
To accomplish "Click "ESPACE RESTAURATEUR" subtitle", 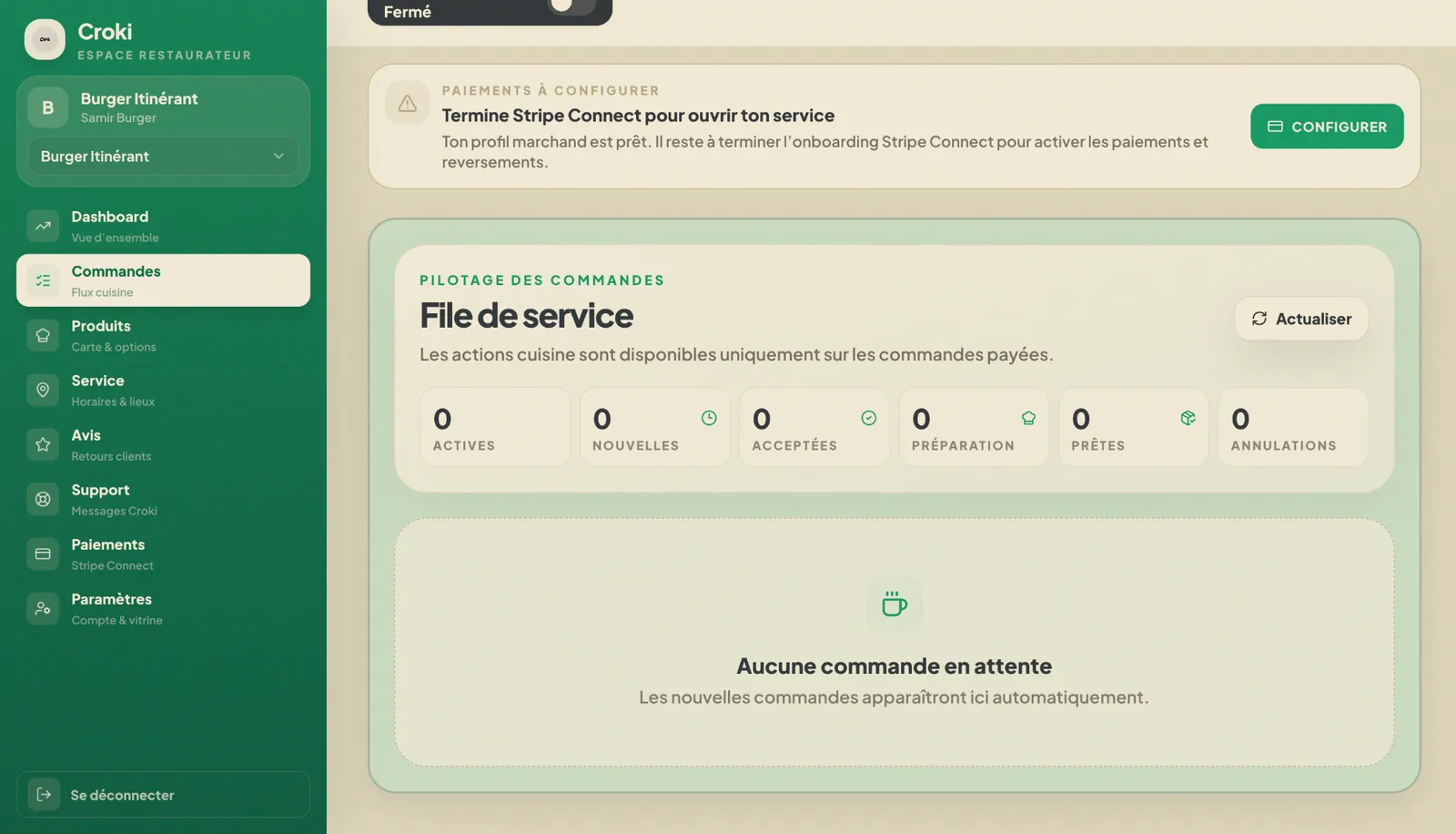I will (165, 55).
